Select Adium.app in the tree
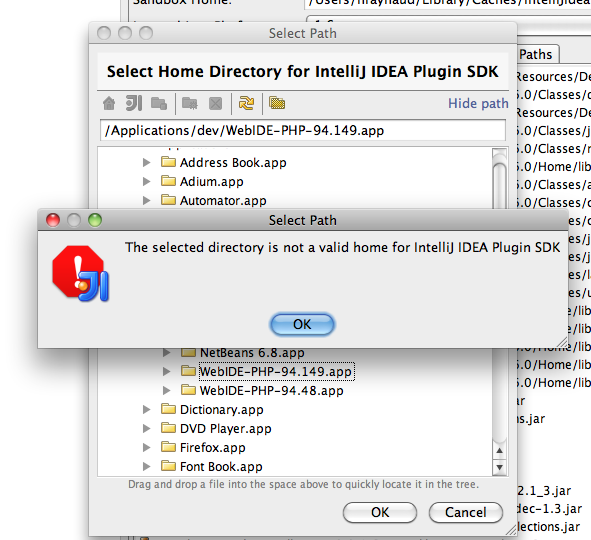591x540 pixels. (x=211, y=181)
